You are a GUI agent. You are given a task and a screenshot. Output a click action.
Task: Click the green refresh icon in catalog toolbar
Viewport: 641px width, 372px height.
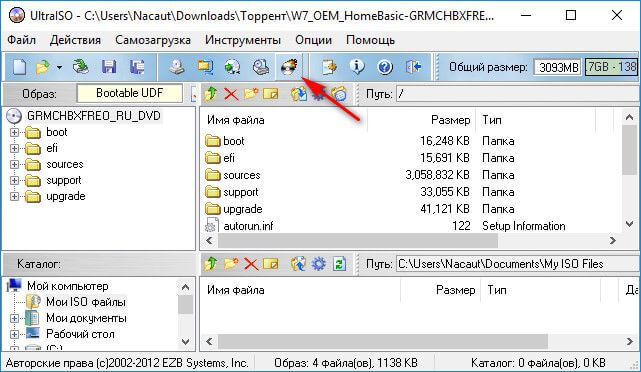pyautogui.click(x=339, y=264)
